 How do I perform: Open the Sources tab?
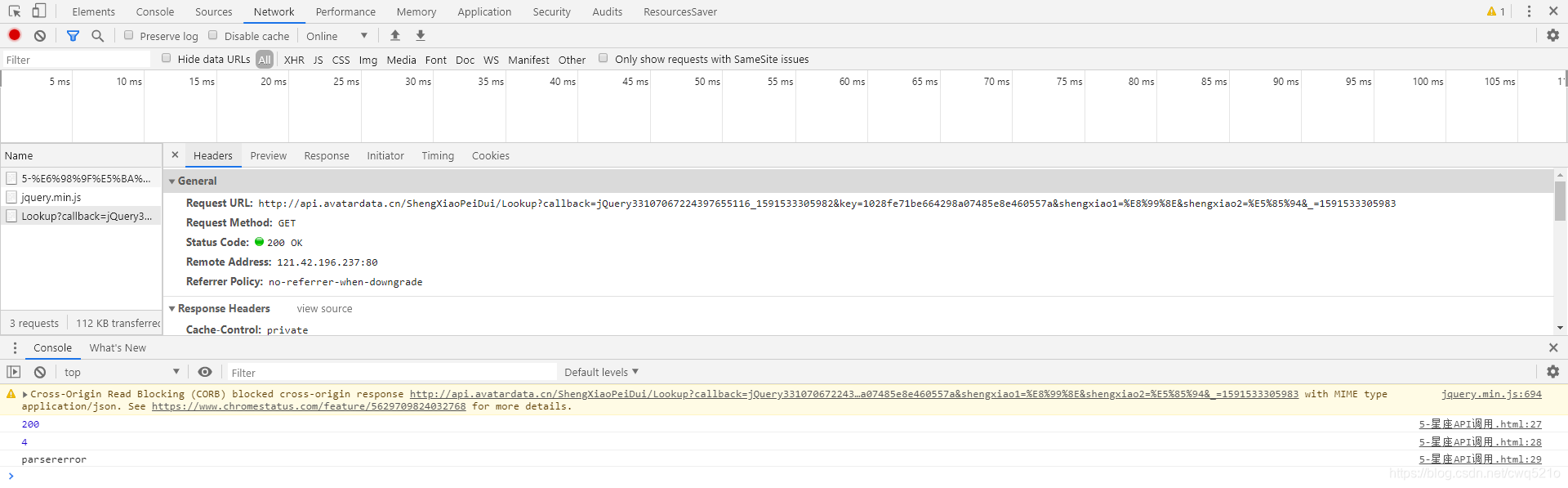pos(214,11)
